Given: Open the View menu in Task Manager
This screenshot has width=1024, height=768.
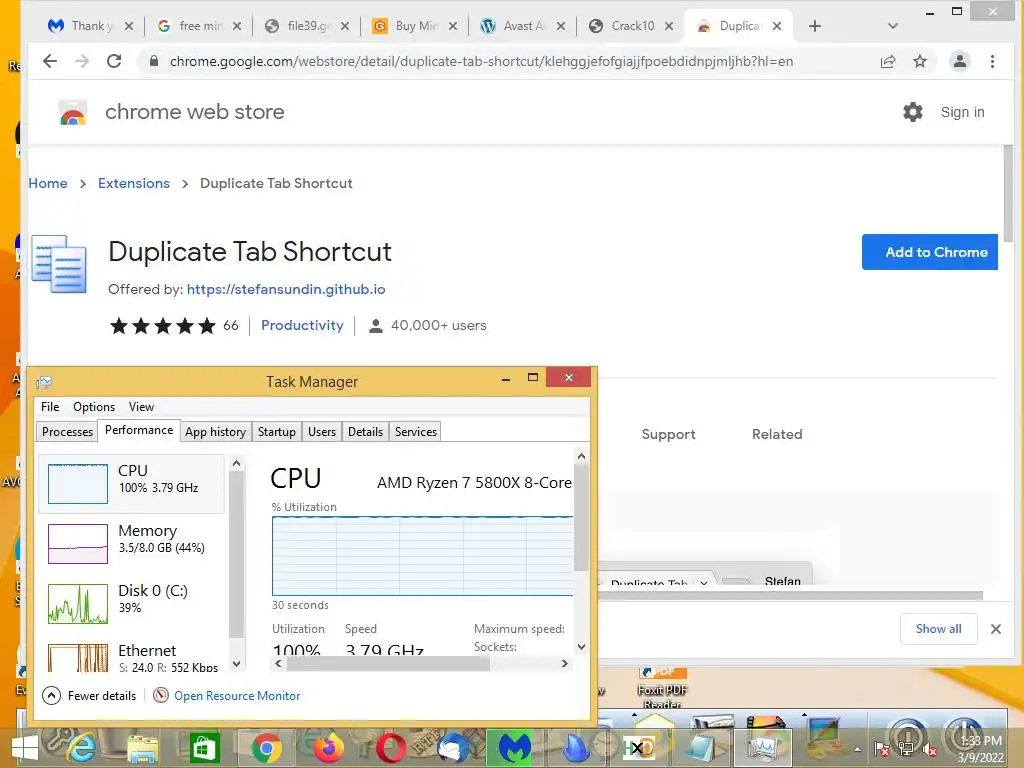Looking at the screenshot, I should click(x=141, y=407).
